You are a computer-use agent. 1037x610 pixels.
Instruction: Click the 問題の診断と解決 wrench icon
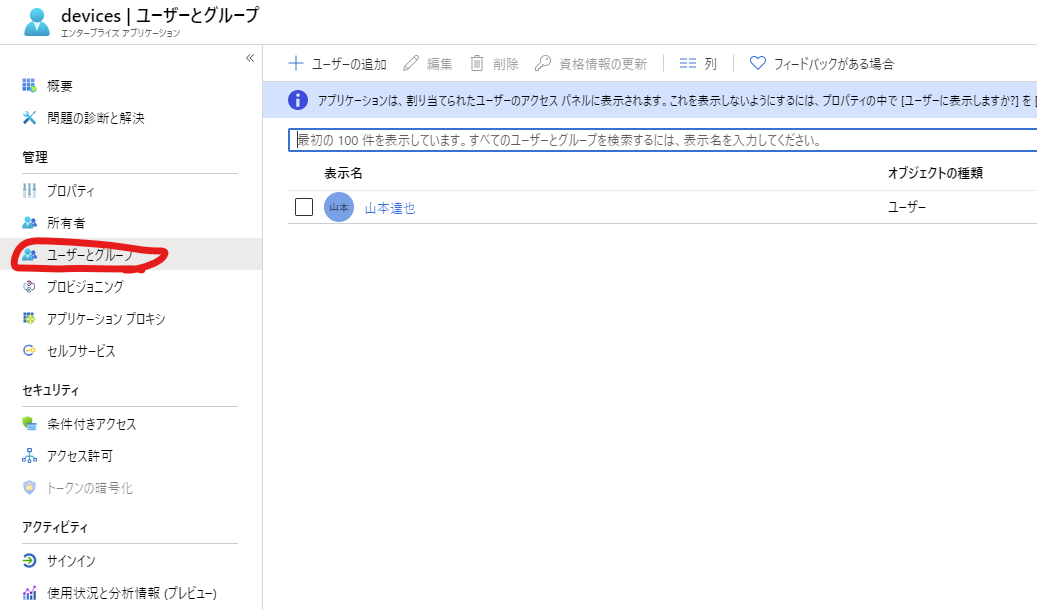[29, 118]
